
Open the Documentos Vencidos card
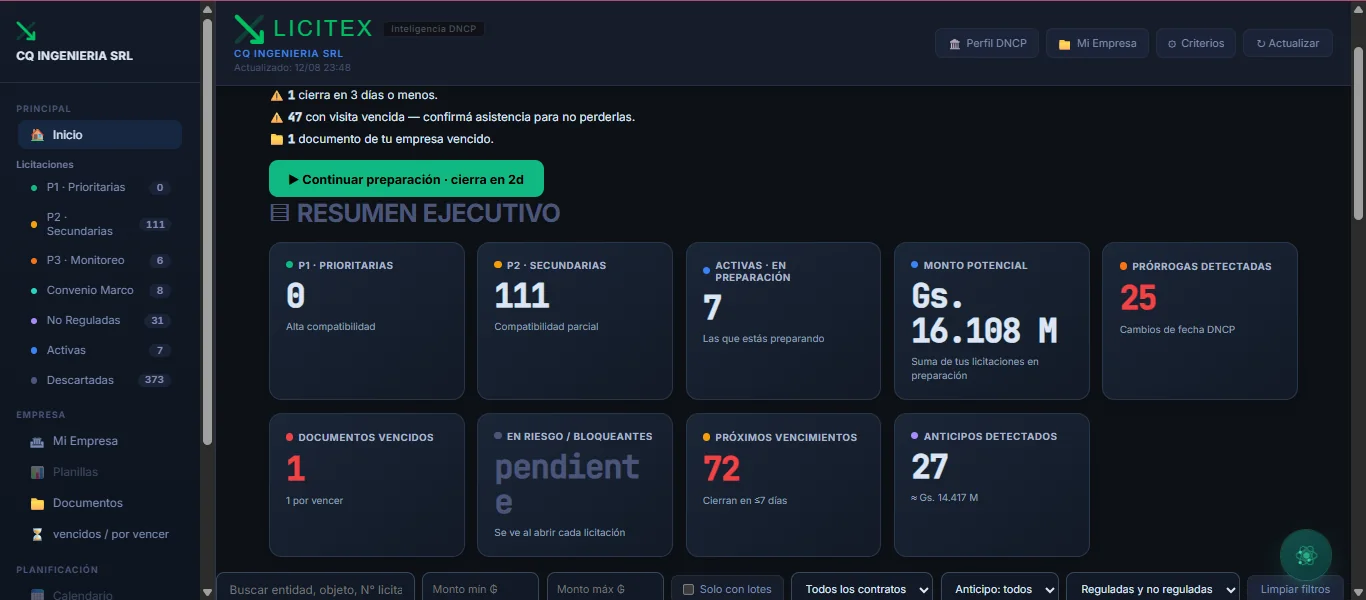click(367, 485)
